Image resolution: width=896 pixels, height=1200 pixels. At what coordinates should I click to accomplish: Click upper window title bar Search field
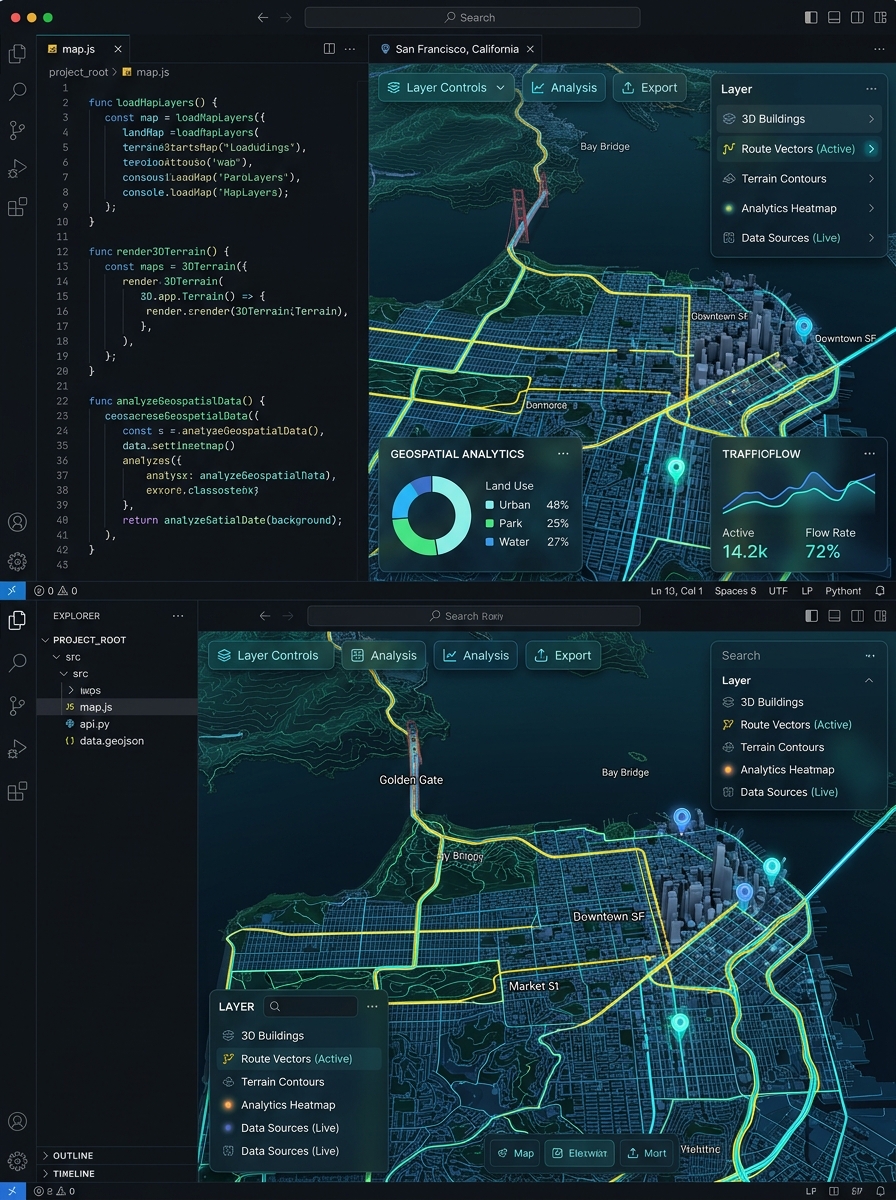coord(472,17)
